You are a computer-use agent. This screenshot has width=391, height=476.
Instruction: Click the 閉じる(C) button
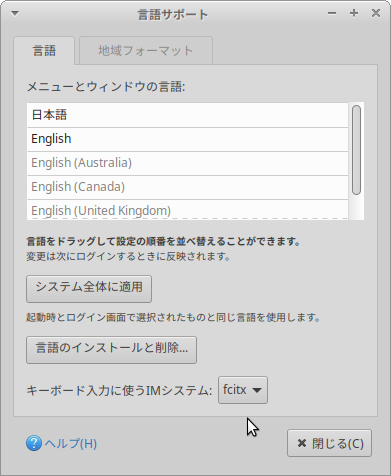pyautogui.click(x=329, y=443)
